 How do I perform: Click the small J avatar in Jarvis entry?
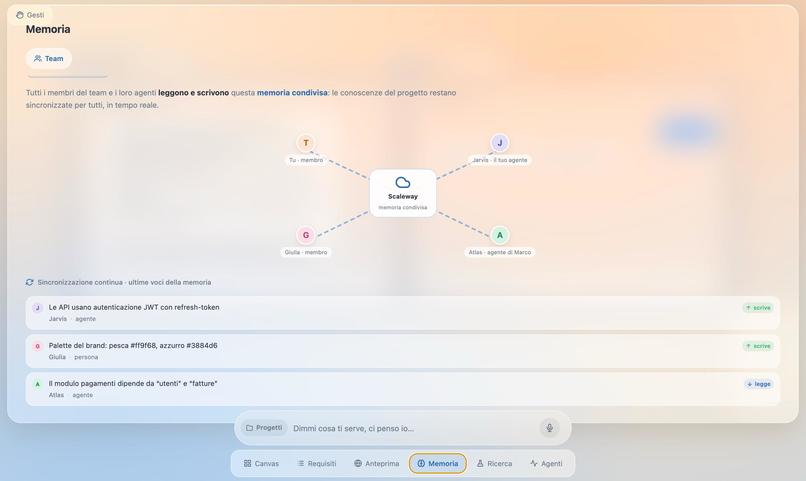(37, 308)
